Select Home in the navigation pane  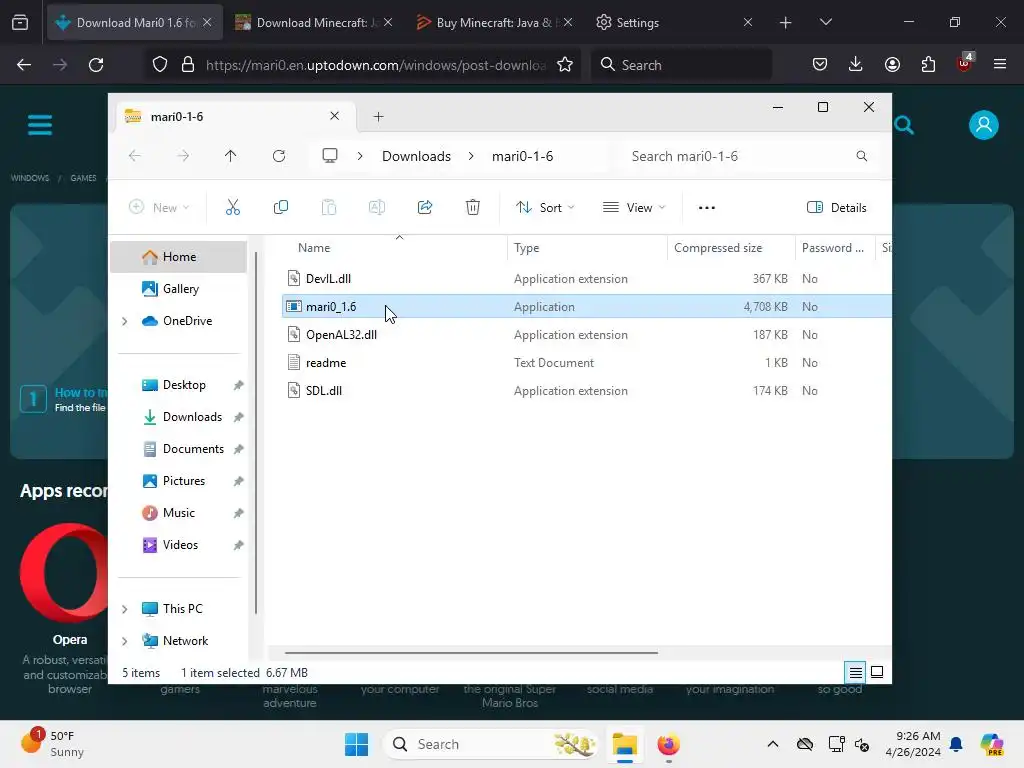click(x=178, y=257)
